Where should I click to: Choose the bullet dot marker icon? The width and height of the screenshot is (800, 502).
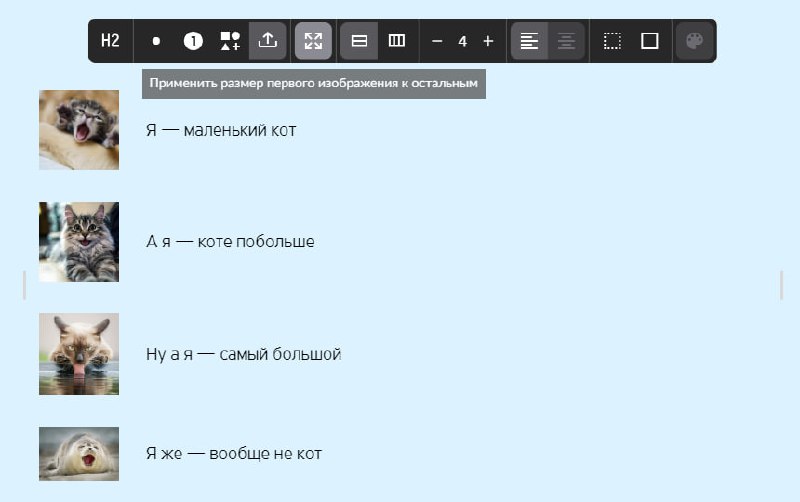click(x=156, y=41)
